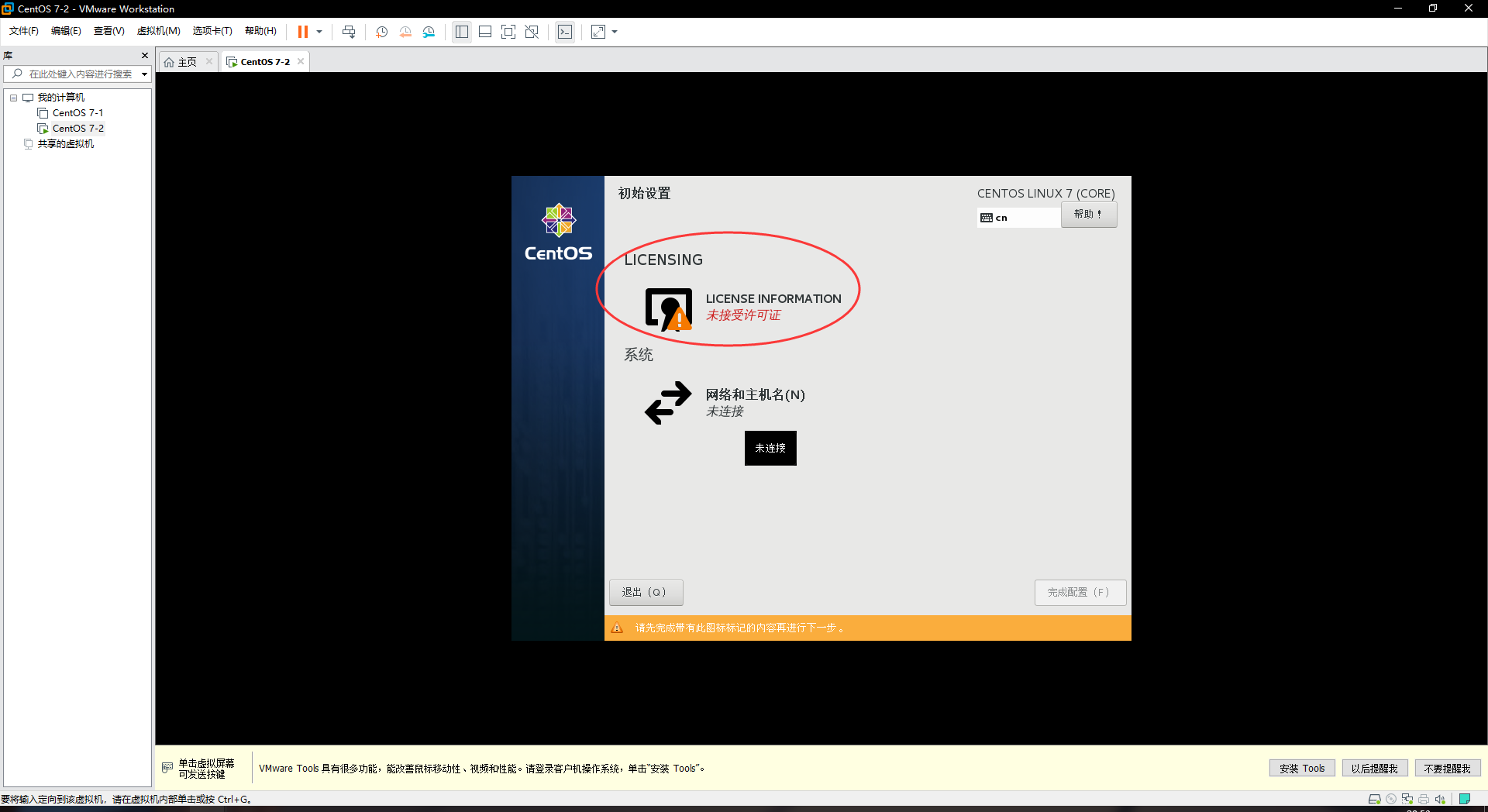Click the Send Ctrl+Alt+Del toolbar icon
This screenshot has height=812, width=1488.
coord(349,32)
